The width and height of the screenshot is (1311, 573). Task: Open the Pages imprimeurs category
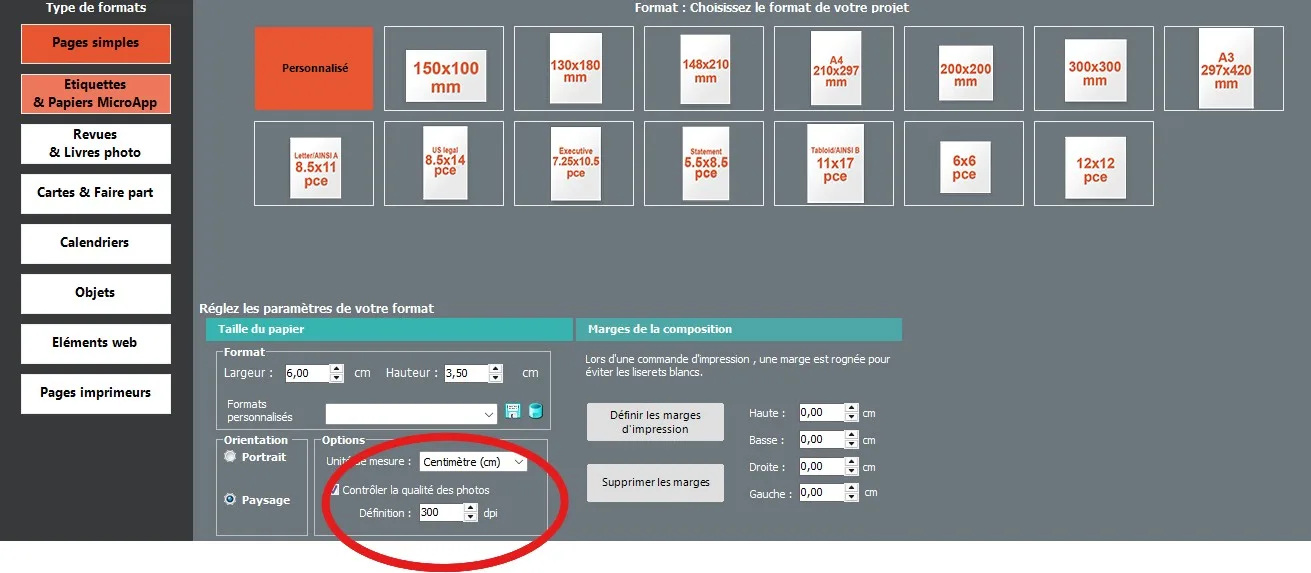(x=96, y=393)
